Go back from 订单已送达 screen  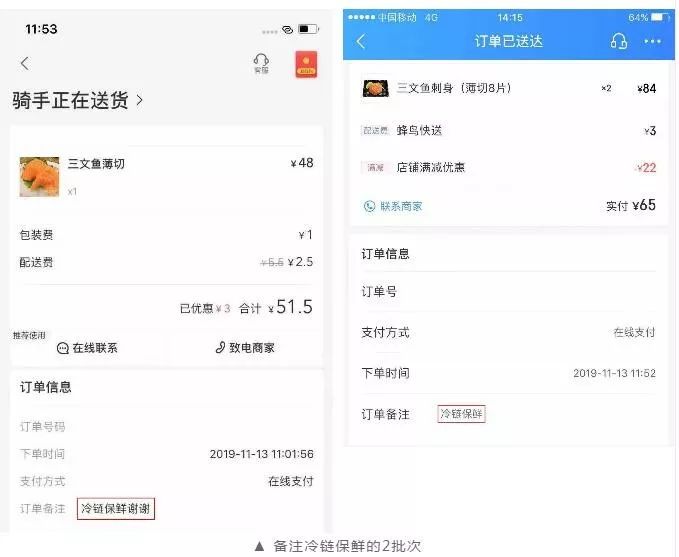[361, 42]
